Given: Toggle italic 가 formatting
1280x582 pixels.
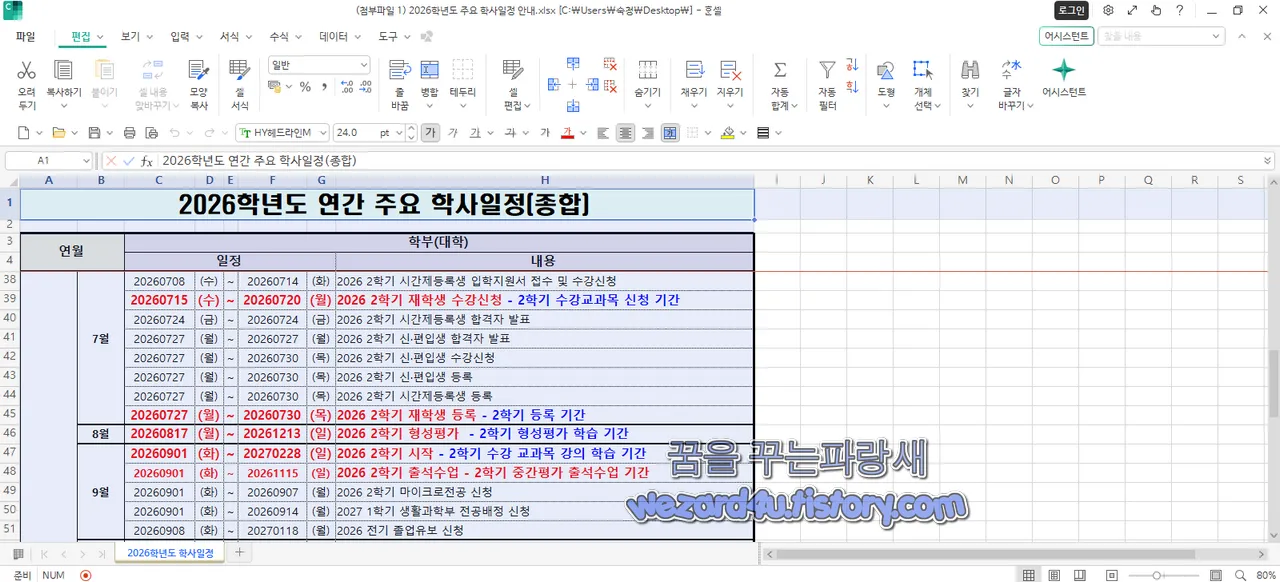Looking at the screenshot, I should (x=453, y=132).
